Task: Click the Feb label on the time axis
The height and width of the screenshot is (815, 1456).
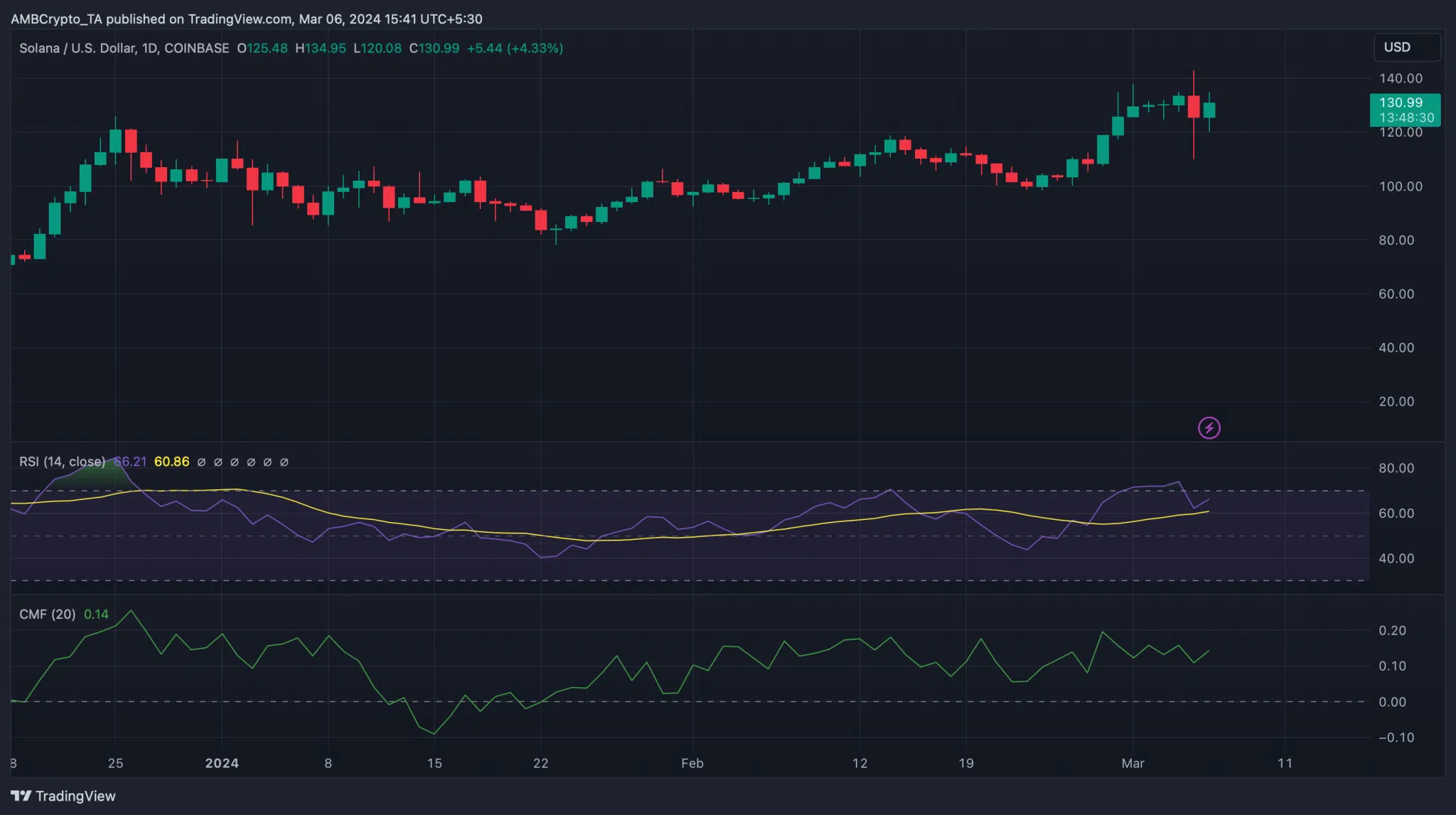Action: tap(692, 763)
